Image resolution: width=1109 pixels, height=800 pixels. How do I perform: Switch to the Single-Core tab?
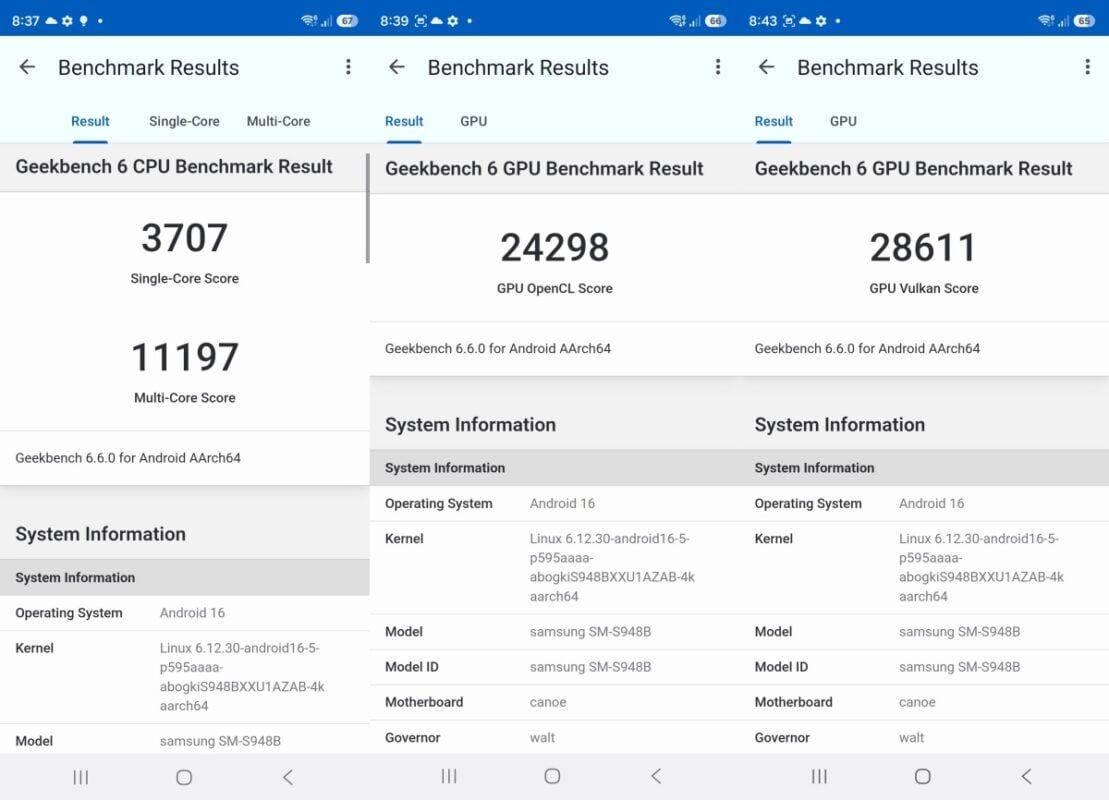tap(184, 121)
